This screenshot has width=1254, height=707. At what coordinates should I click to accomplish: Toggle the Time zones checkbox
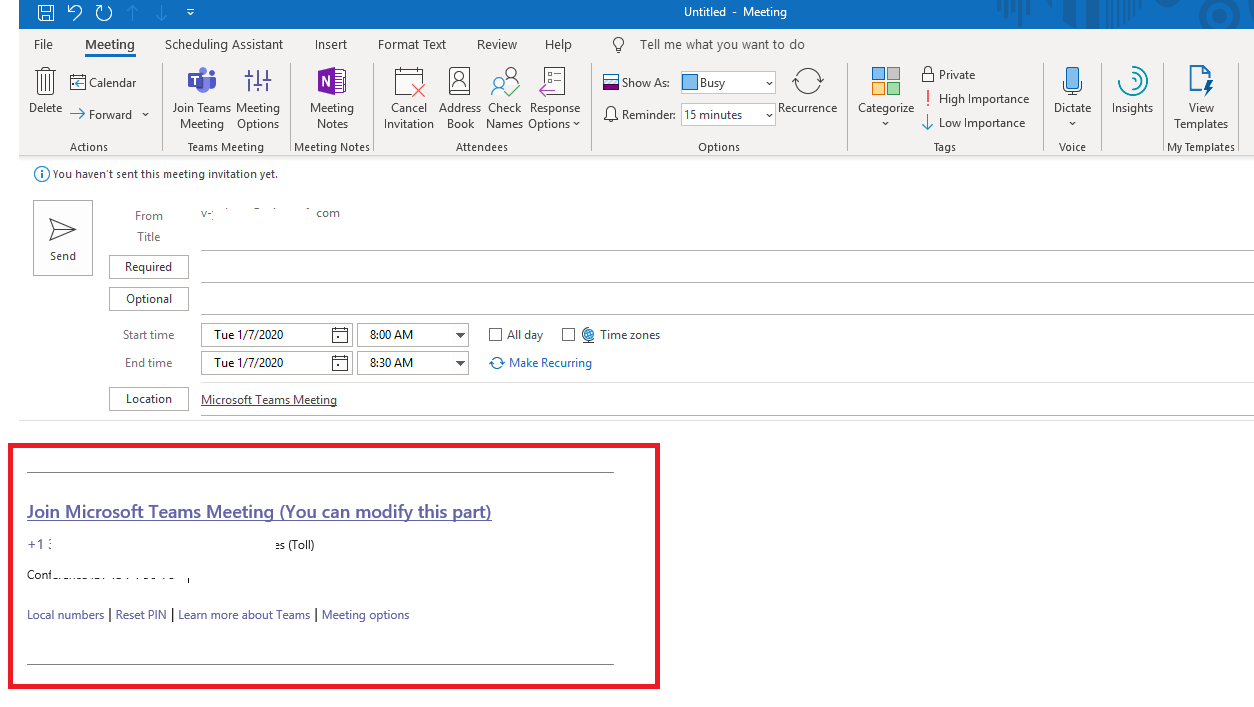569,334
